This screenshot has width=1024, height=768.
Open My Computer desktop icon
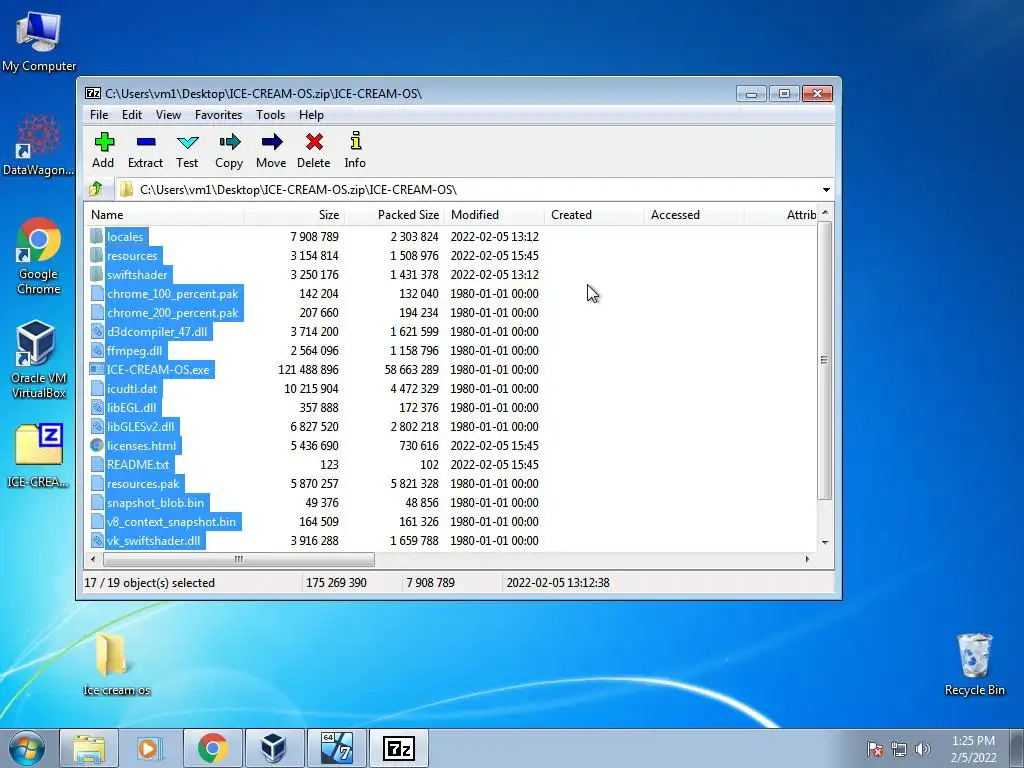click(x=39, y=41)
